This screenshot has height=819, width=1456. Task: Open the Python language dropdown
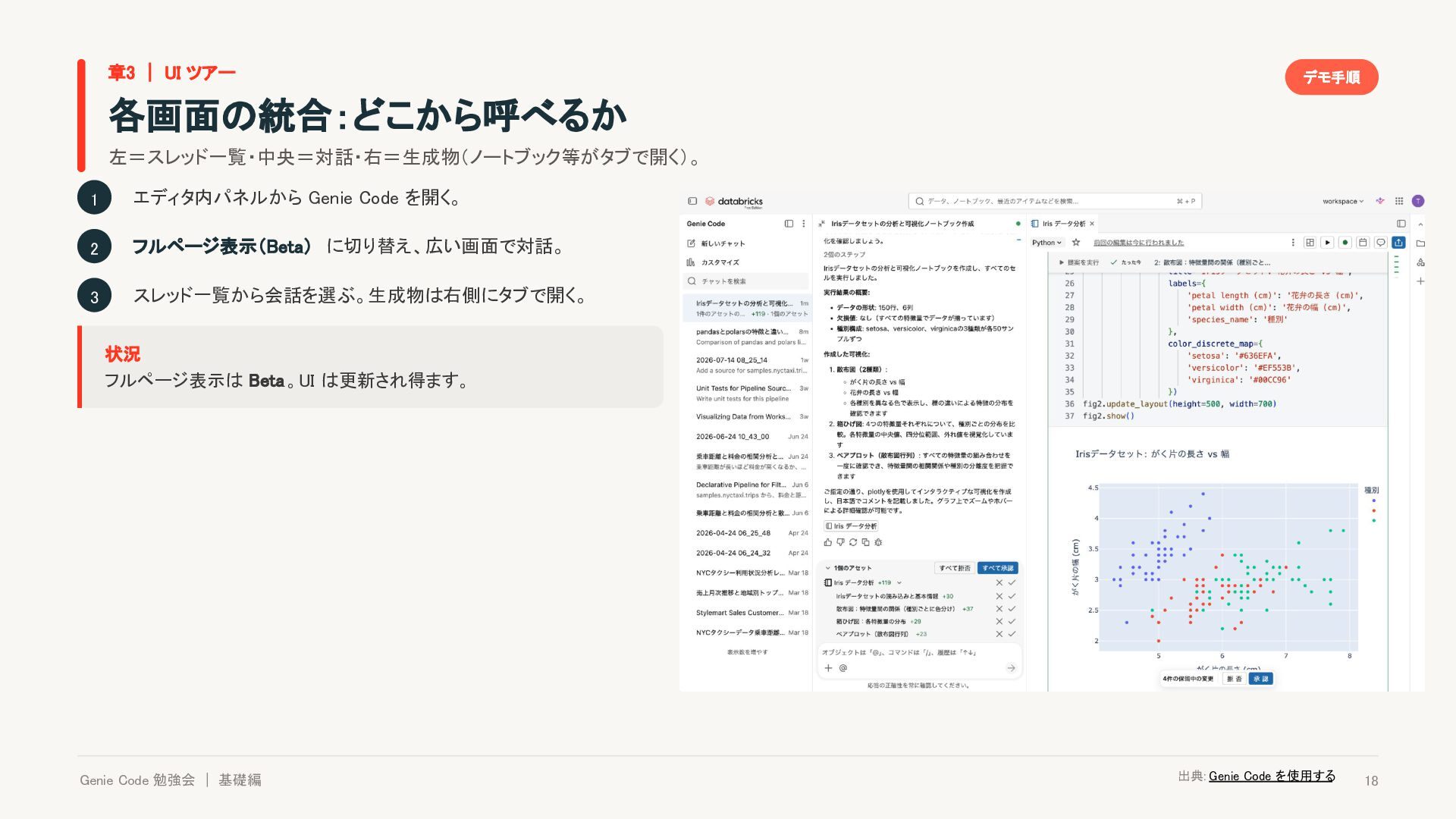pos(1047,243)
